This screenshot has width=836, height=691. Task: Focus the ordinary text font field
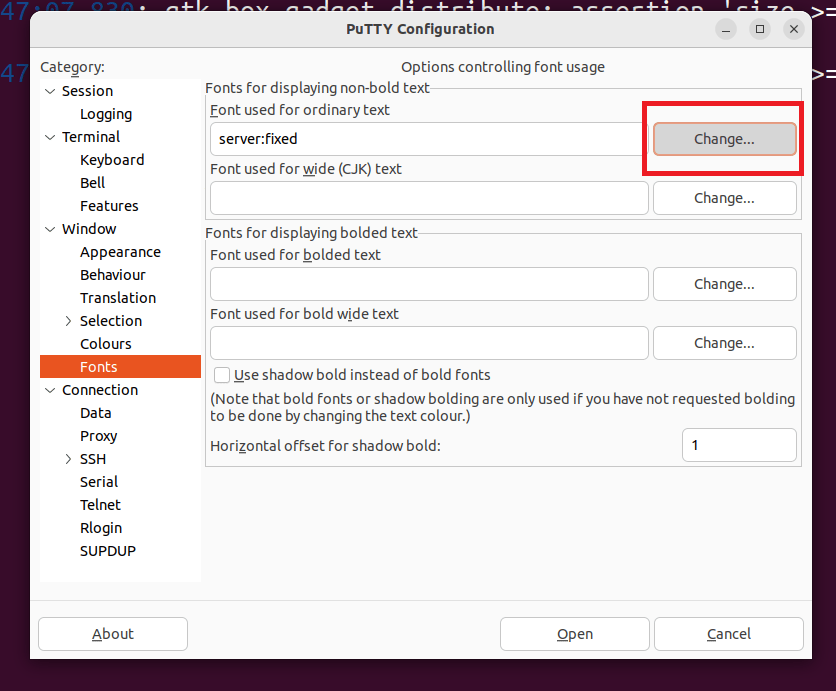point(429,139)
